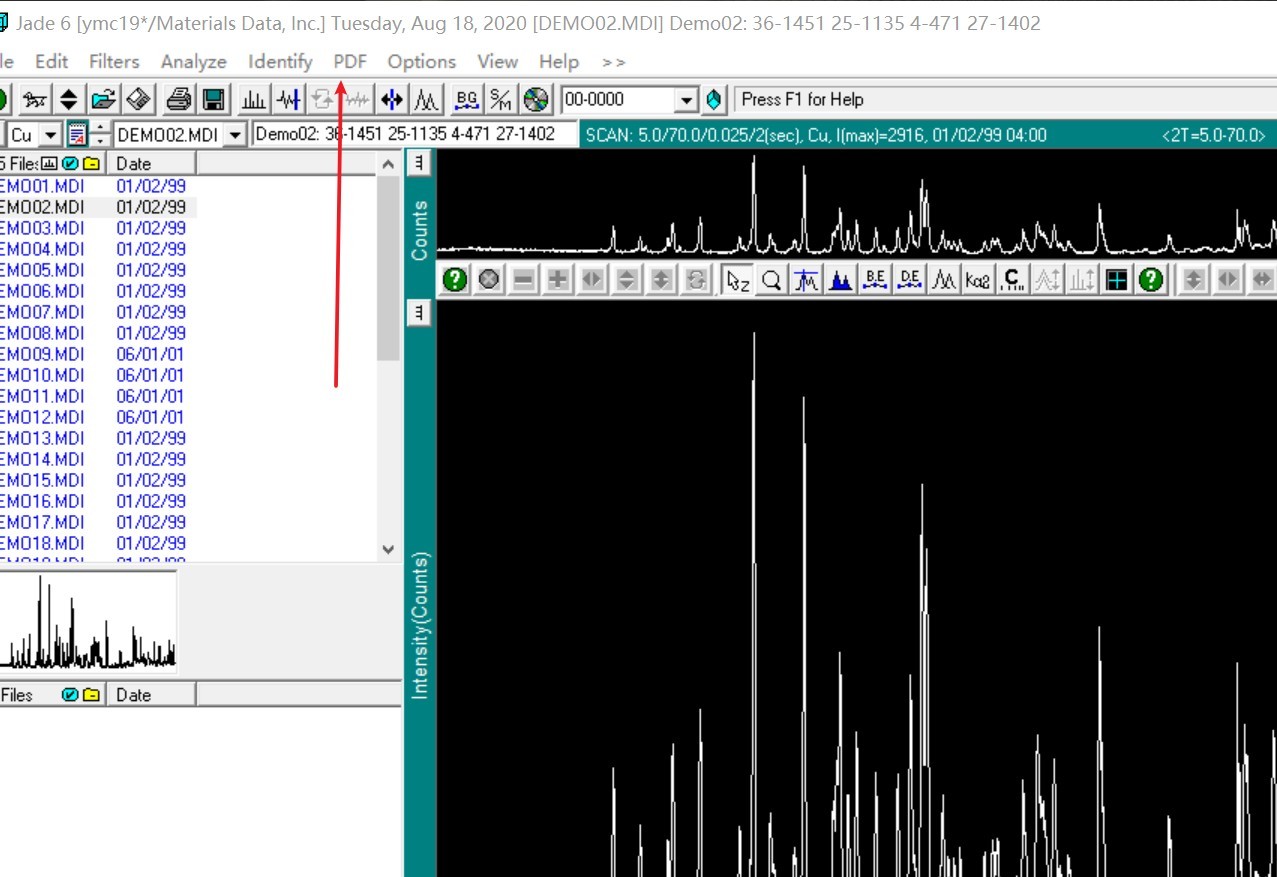
Task: Sort files by the Date column header
Action: pos(150,163)
